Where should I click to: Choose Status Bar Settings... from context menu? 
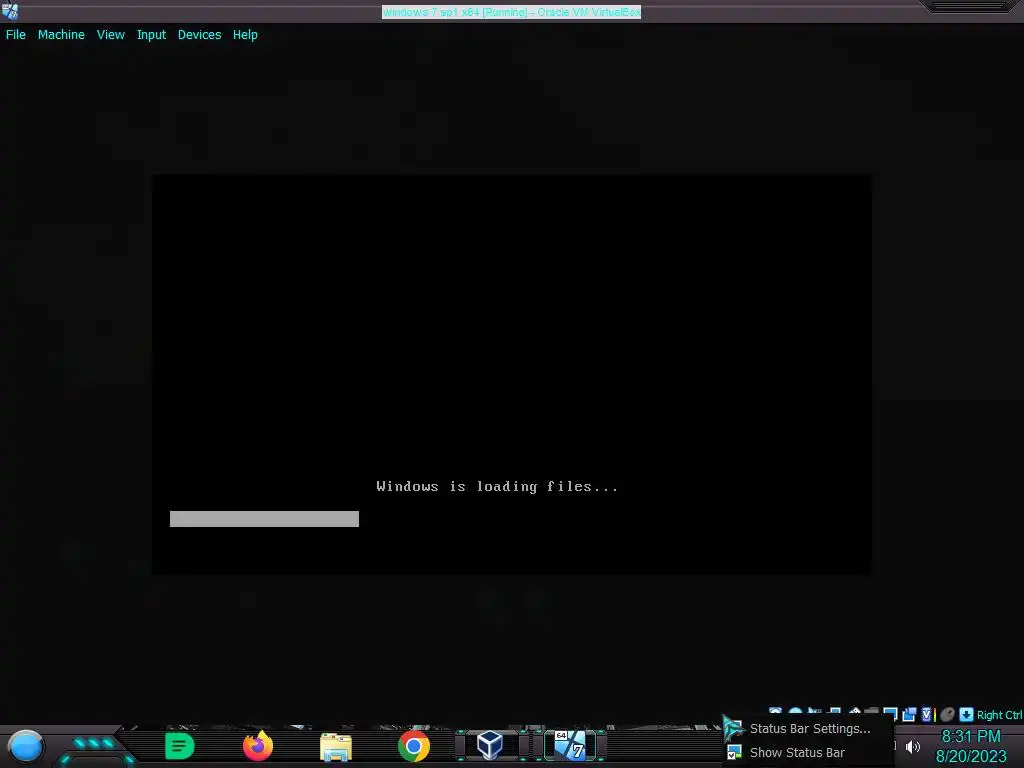point(809,729)
